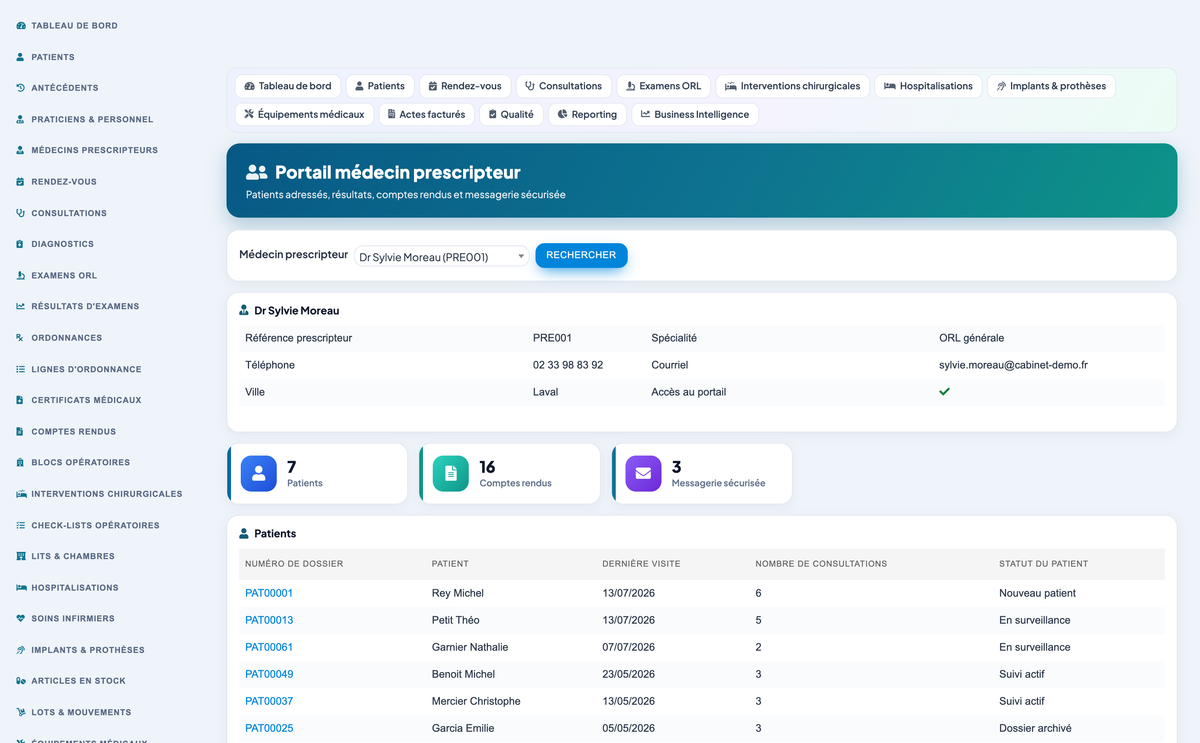Image resolution: width=1200 pixels, height=743 pixels.
Task: Click the purple Messagerie sécurisée envelope icon
Action: (643, 473)
